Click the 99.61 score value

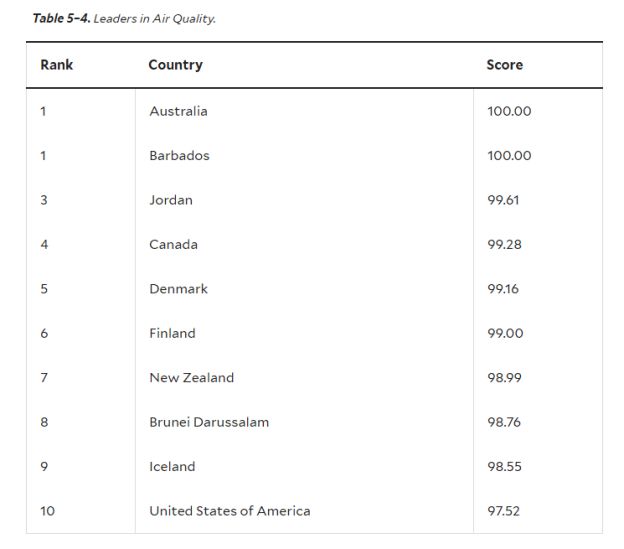click(503, 200)
